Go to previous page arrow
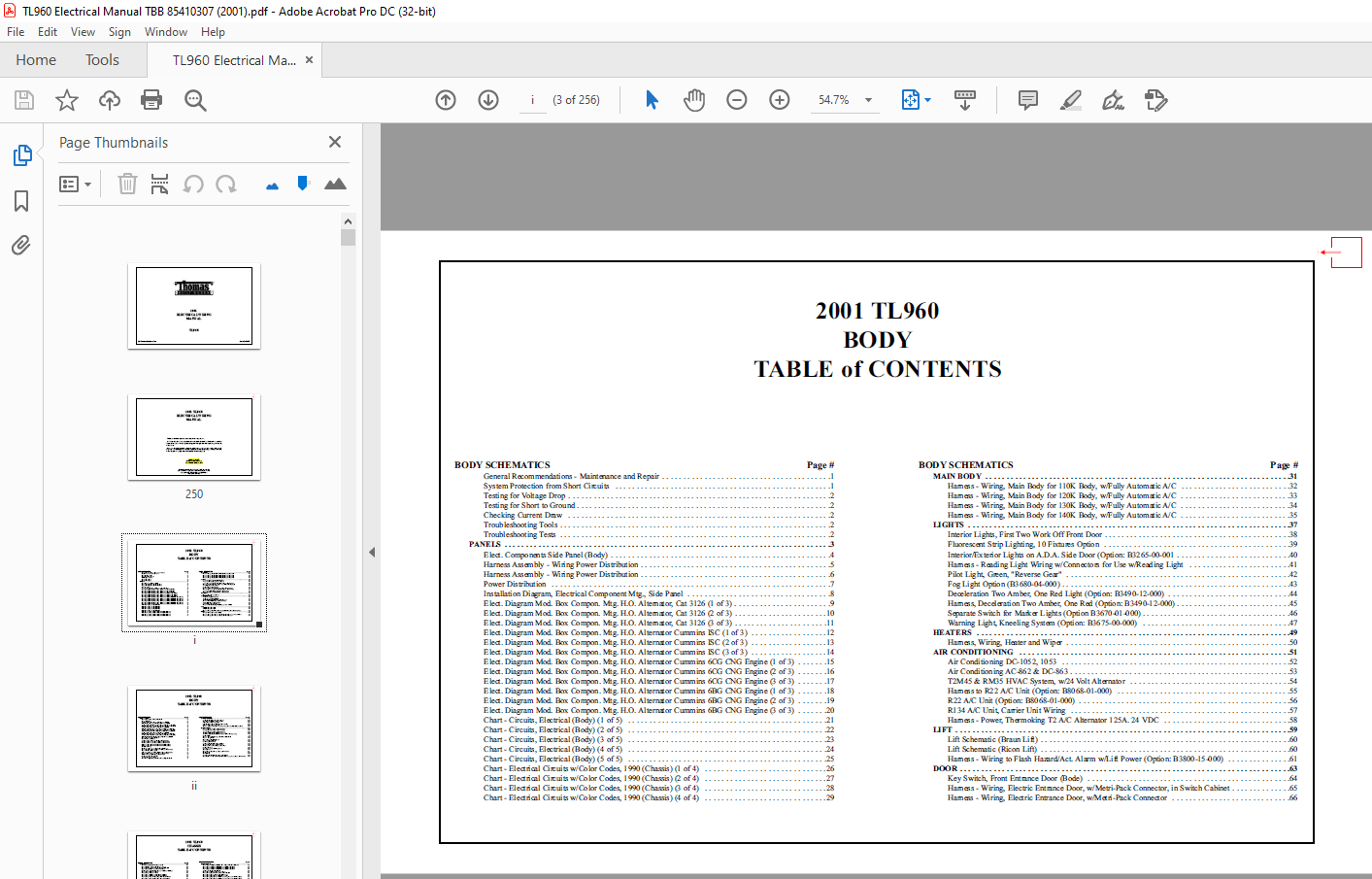1372x879 pixels. pyautogui.click(x=446, y=100)
